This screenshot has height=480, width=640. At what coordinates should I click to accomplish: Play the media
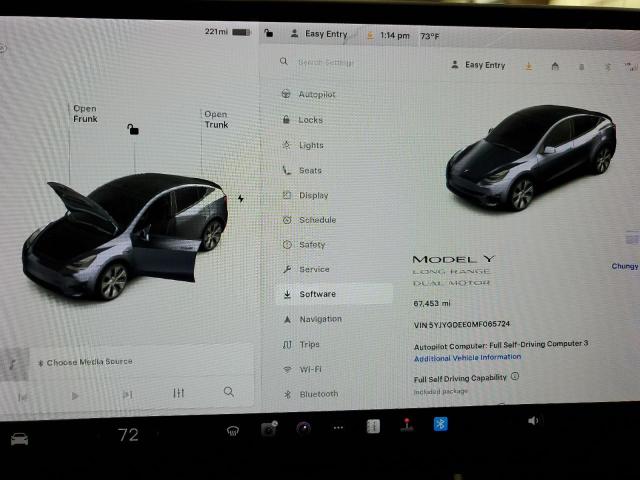click(75, 396)
